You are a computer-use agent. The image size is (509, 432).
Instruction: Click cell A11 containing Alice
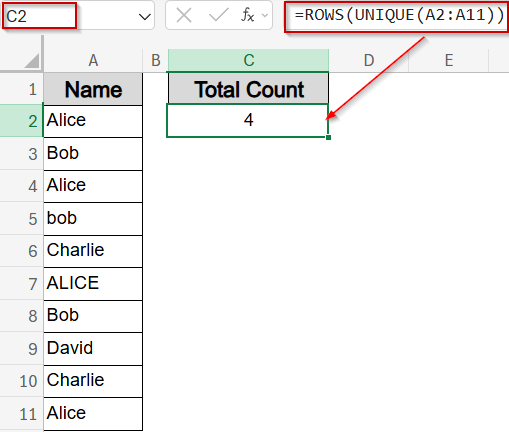click(x=93, y=413)
